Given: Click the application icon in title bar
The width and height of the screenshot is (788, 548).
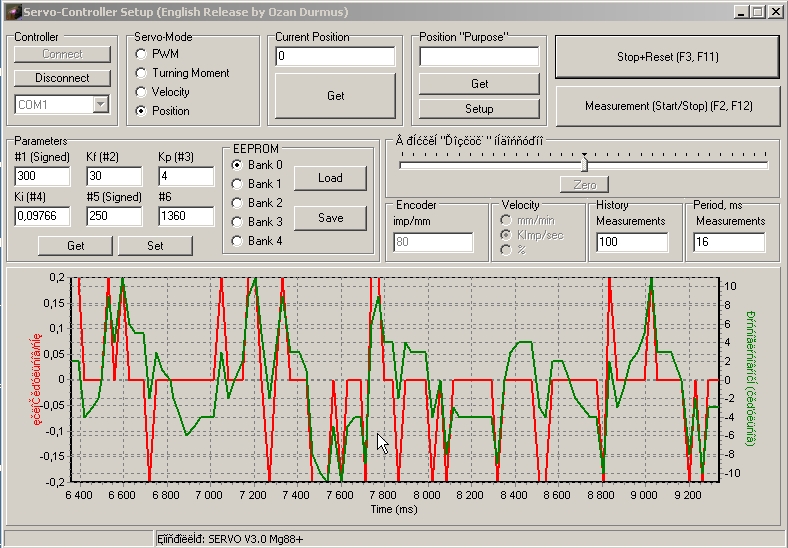Looking at the screenshot, I should 11,11.
